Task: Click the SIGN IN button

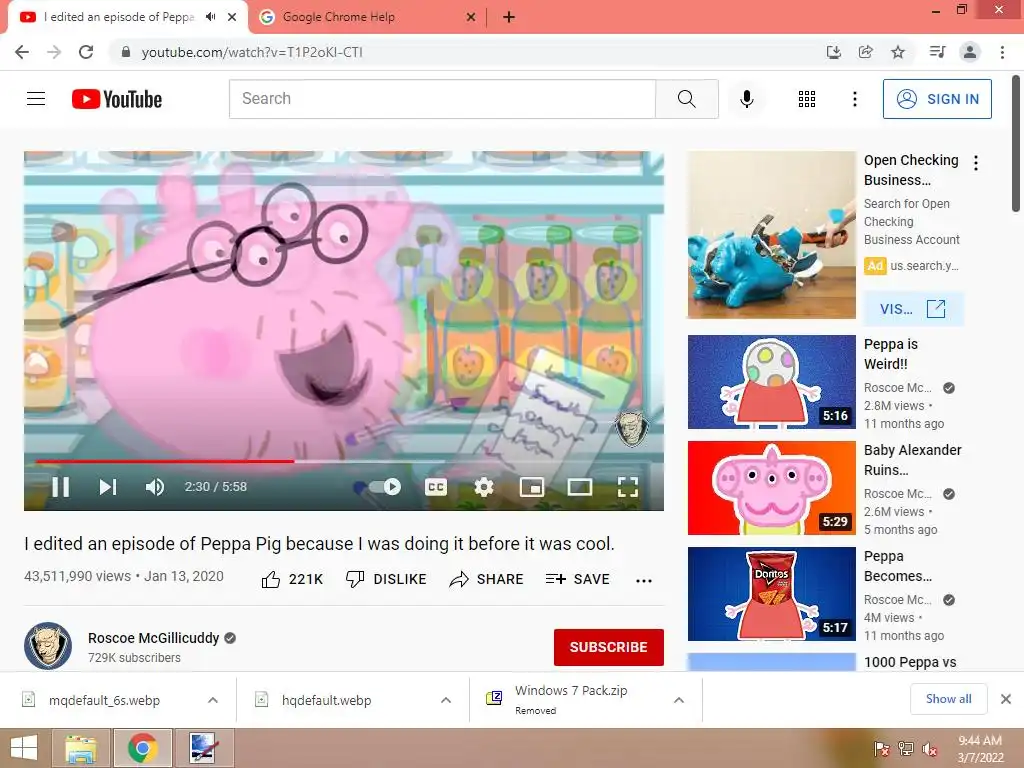Action: pyautogui.click(x=937, y=99)
